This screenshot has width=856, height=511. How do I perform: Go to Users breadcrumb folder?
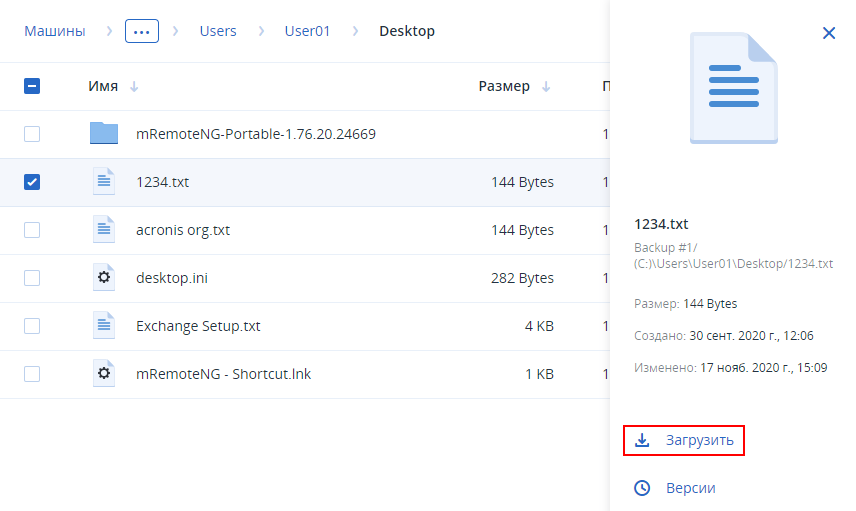click(218, 31)
